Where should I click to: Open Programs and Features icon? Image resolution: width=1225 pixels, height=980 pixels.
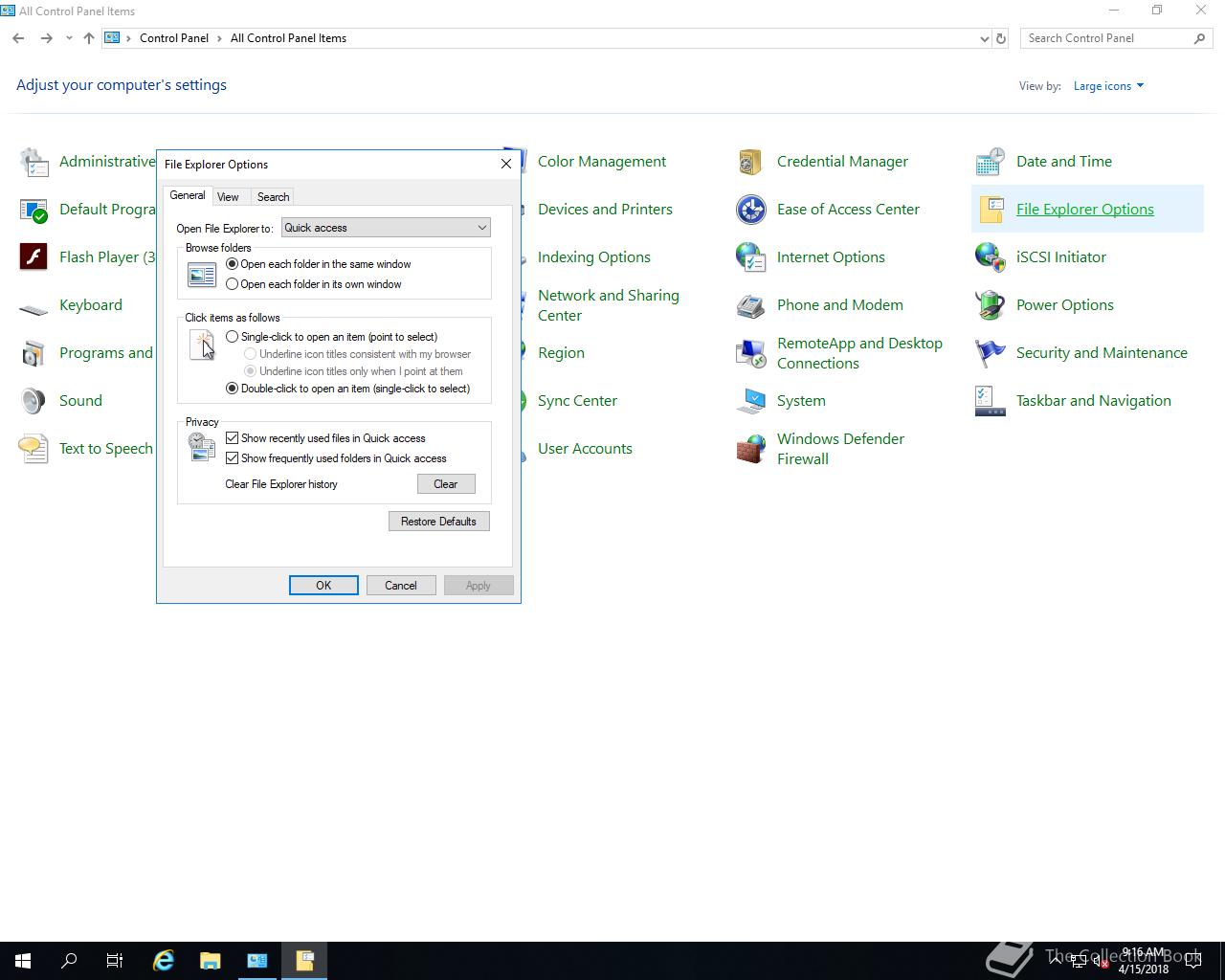(33, 353)
